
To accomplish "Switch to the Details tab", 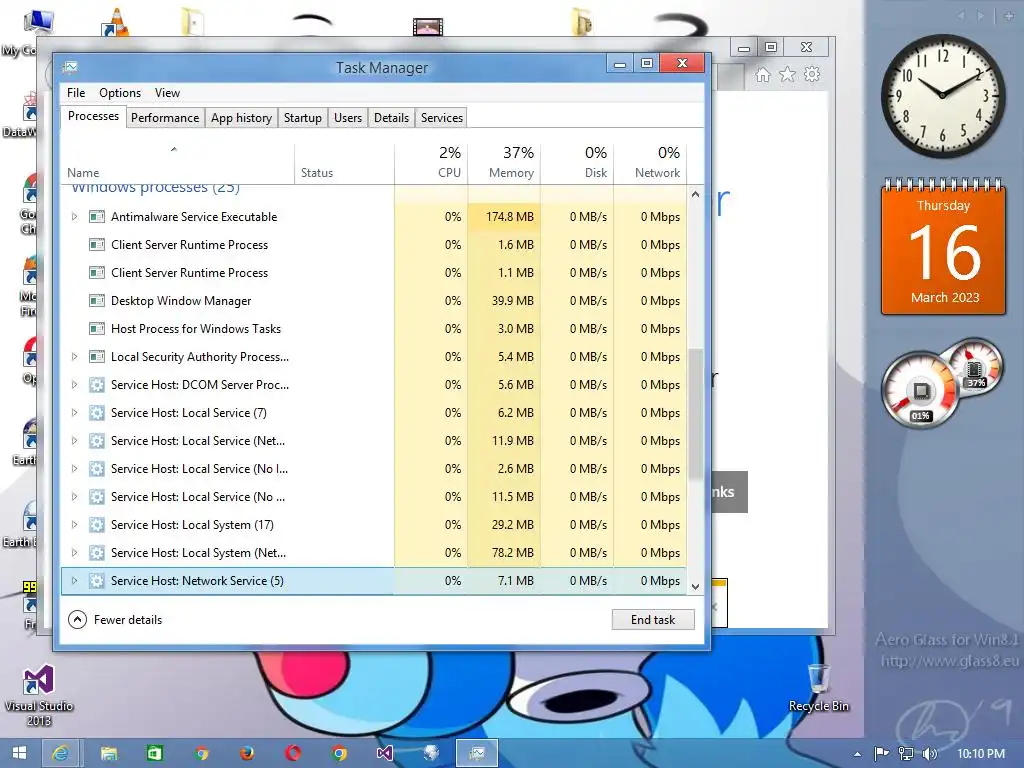I will (x=391, y=118).
